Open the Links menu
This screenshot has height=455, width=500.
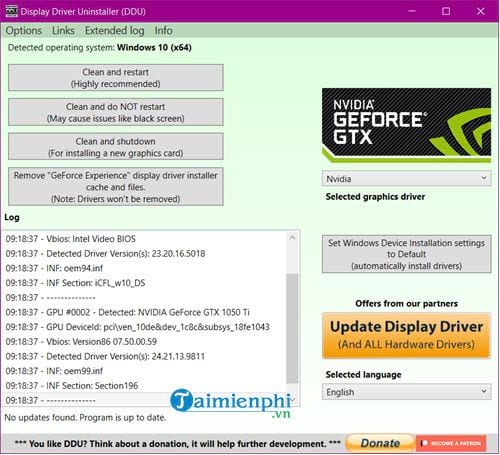63,31
